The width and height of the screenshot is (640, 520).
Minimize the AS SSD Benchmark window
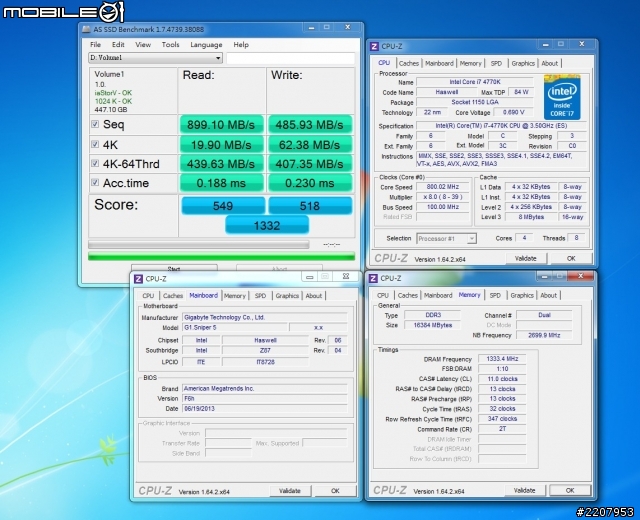[x=311, y=27]
